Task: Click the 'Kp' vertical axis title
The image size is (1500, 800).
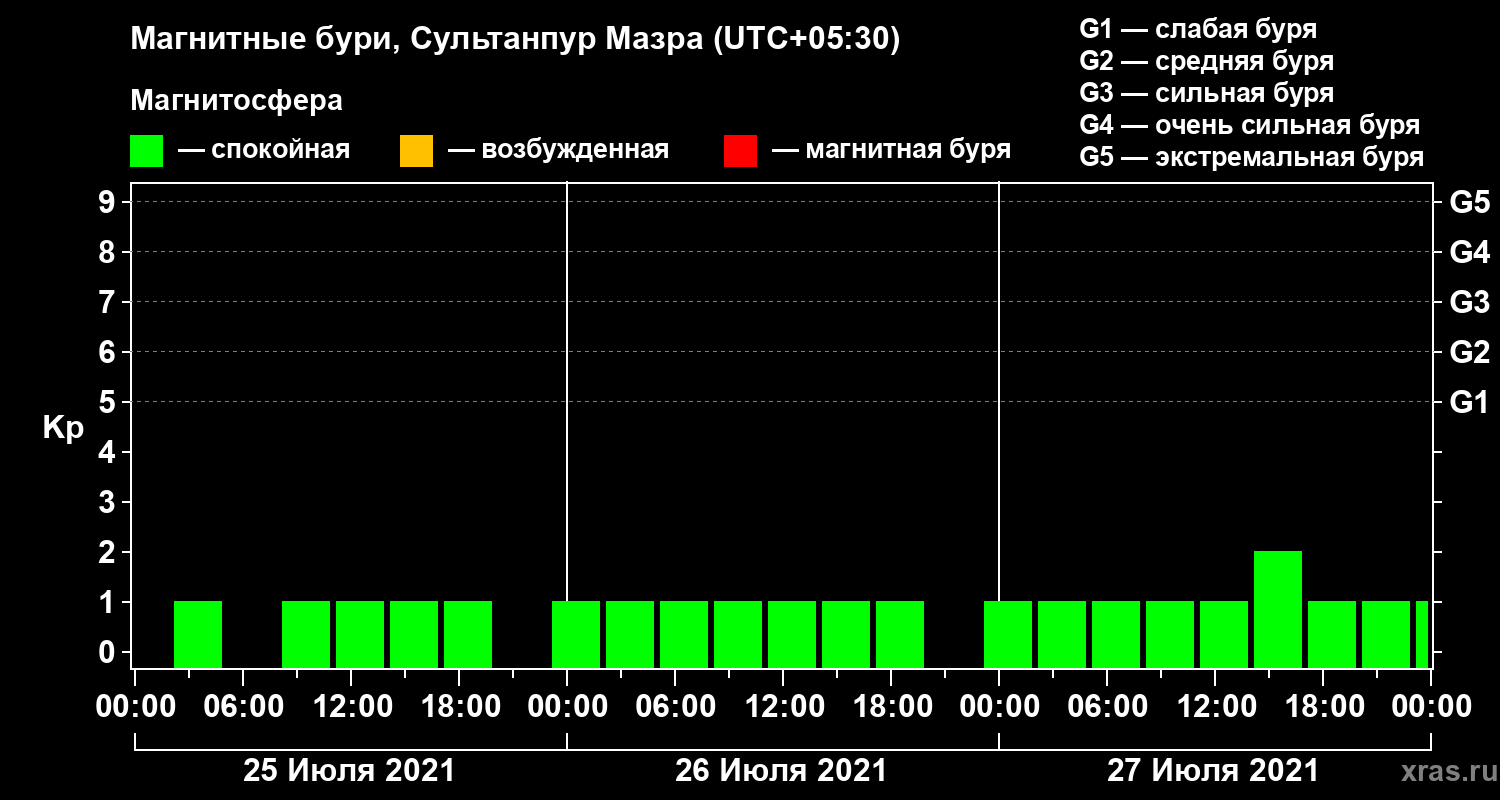Action: click(x=62, y=428)
